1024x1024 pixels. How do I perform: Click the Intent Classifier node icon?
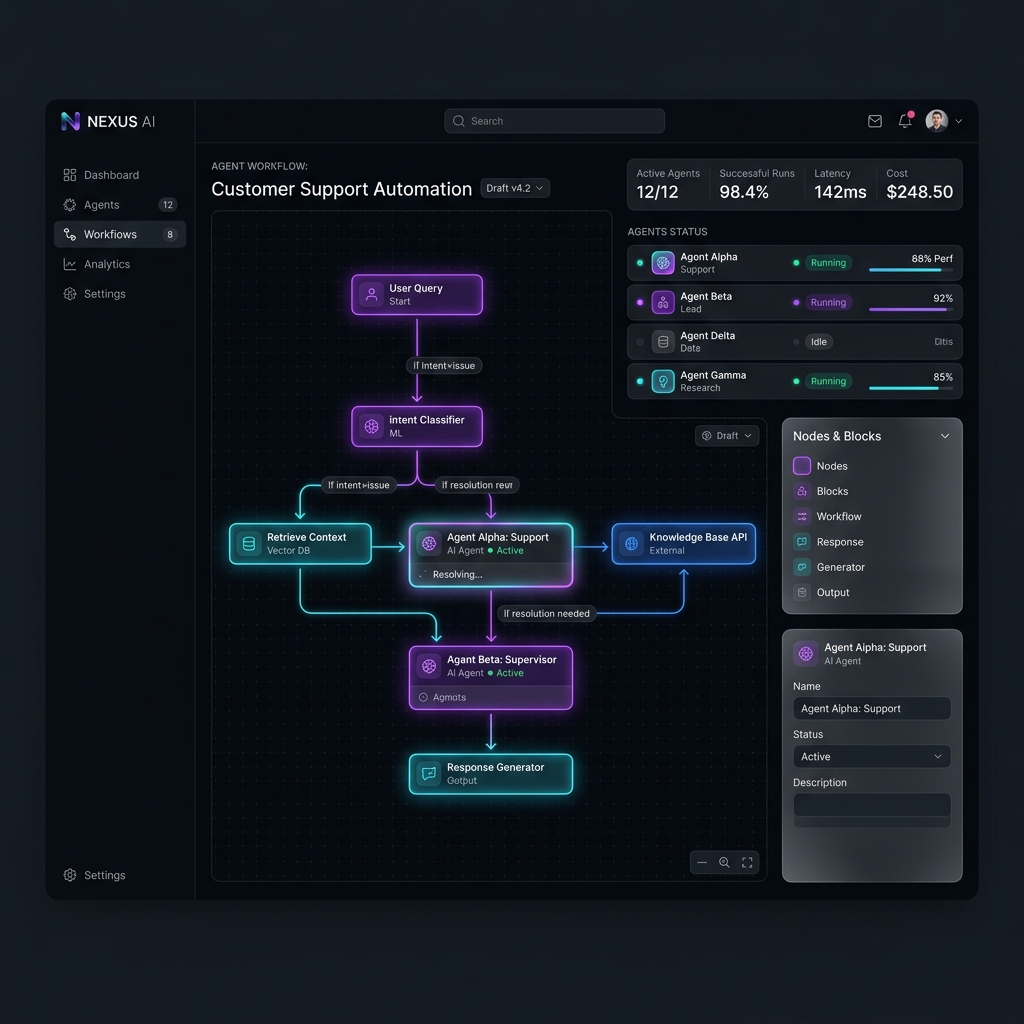pyautogui.click(x=372, y=426)
